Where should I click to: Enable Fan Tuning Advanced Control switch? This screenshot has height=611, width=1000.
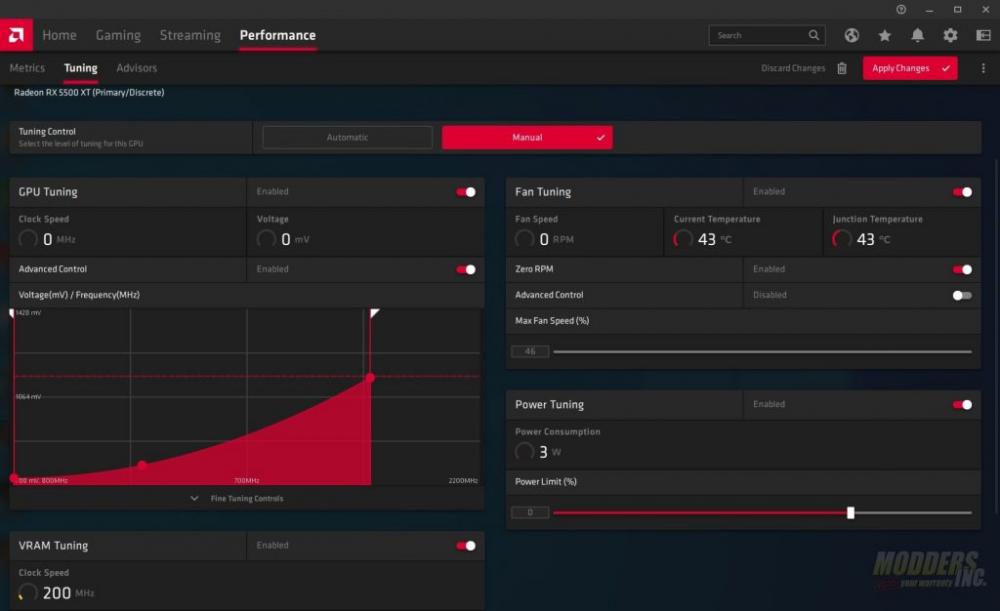tap(962, 295)
